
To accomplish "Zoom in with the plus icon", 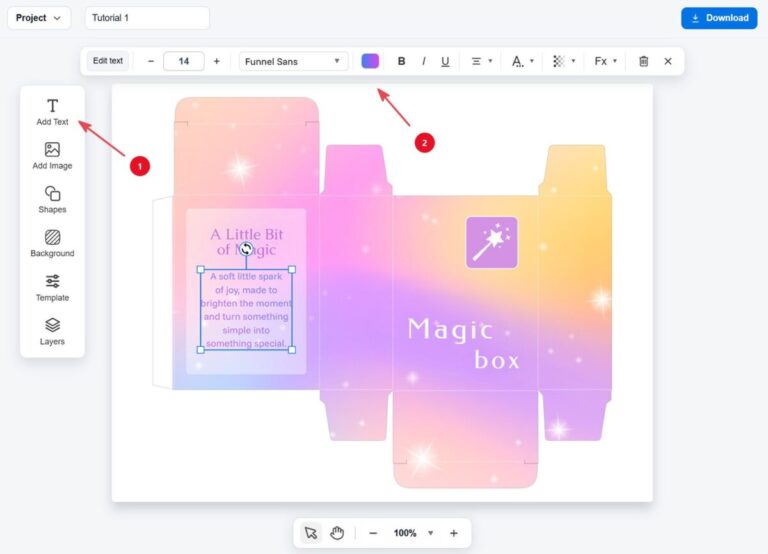I will (454, 533).
